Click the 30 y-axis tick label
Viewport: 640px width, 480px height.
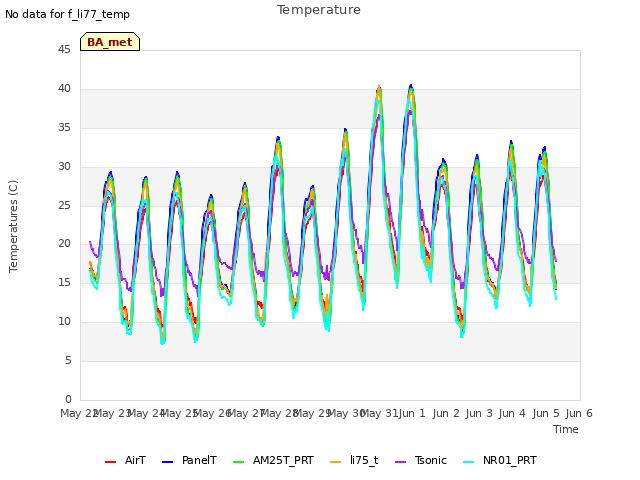click(x=64, y=167)
